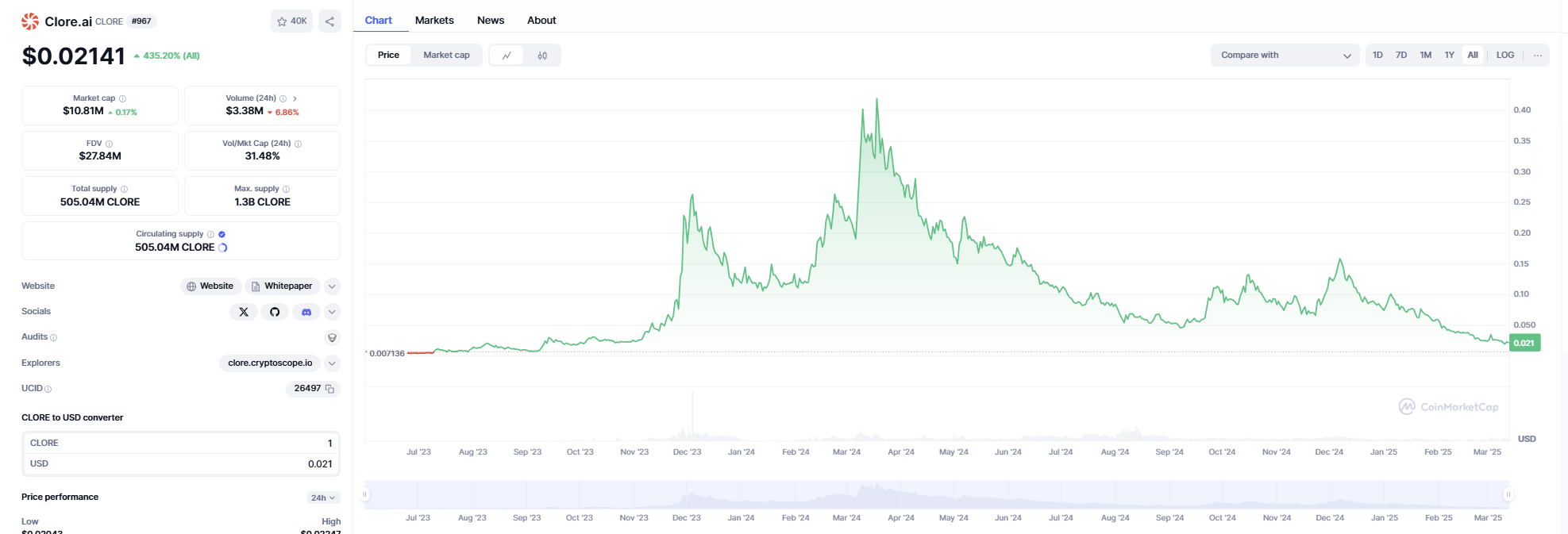Click the 0.021 current price tag on chart

(1524, 343)
